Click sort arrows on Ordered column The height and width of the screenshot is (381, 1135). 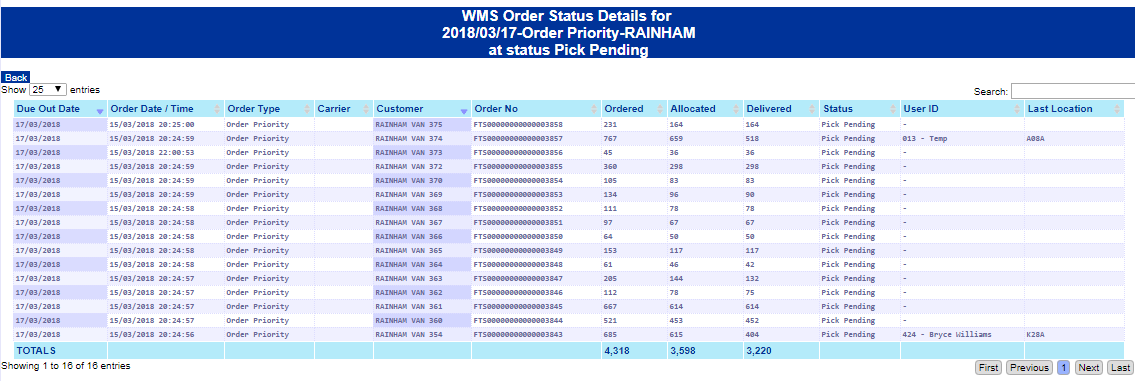point(659,109)
